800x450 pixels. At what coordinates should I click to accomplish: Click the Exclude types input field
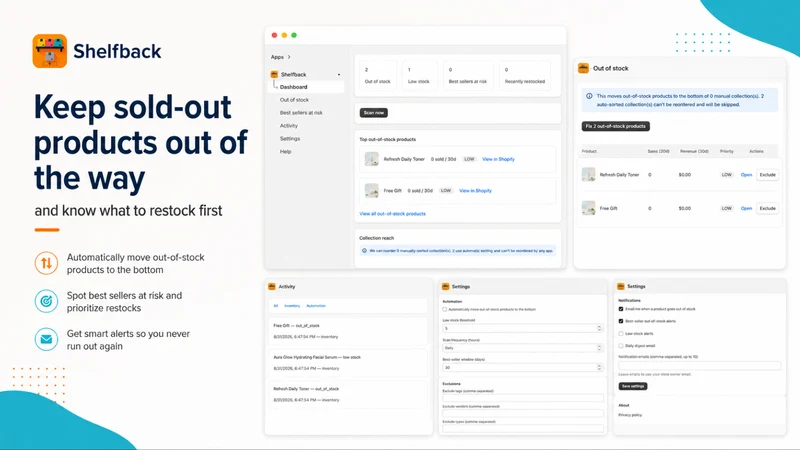coord(523,429)
